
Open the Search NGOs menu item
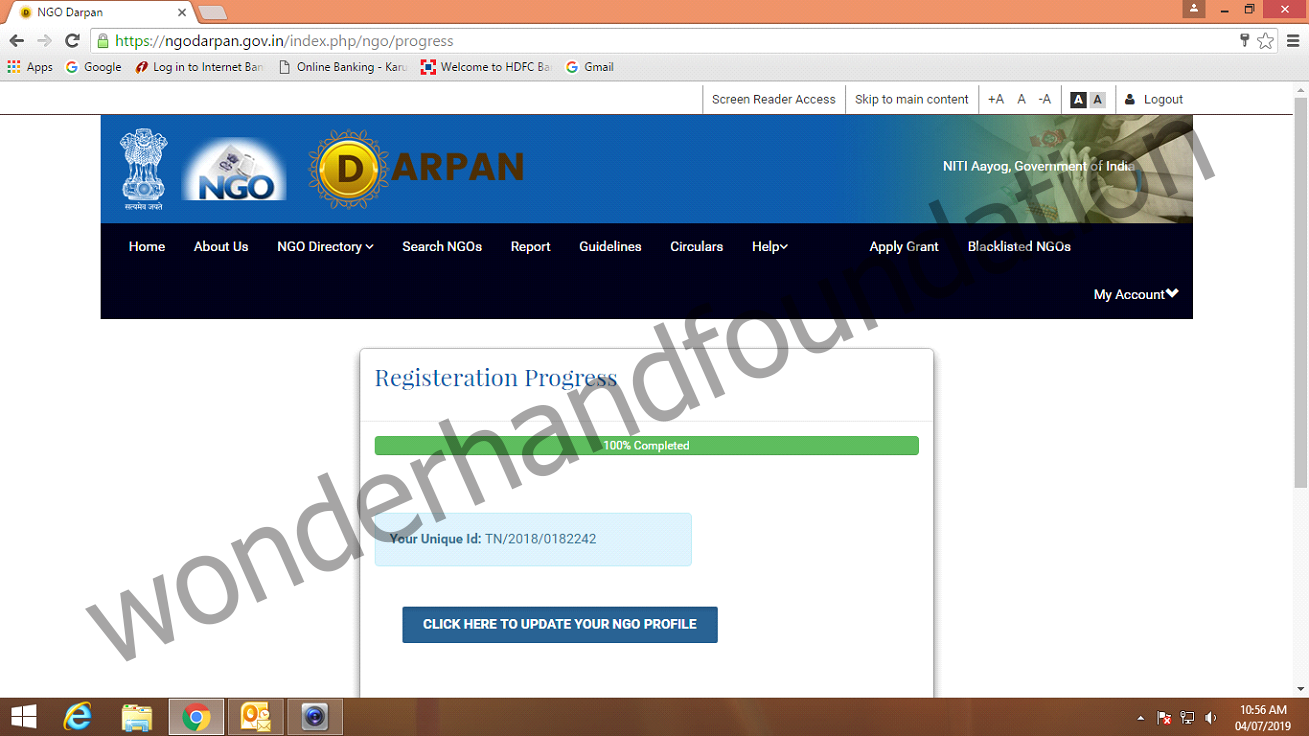tap(442, 247)
